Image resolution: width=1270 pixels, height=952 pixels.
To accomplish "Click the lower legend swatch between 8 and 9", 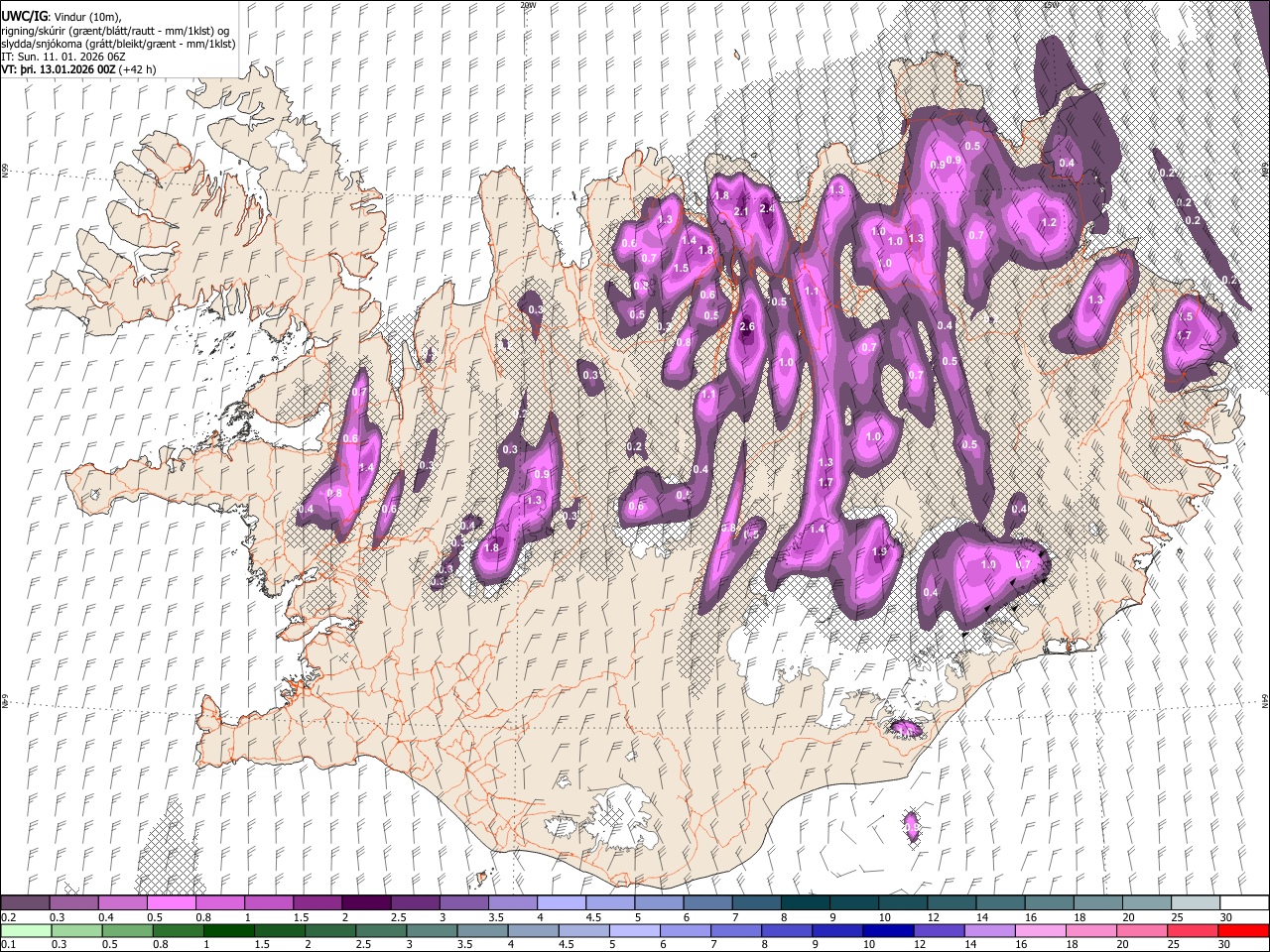I will (788, 930).
